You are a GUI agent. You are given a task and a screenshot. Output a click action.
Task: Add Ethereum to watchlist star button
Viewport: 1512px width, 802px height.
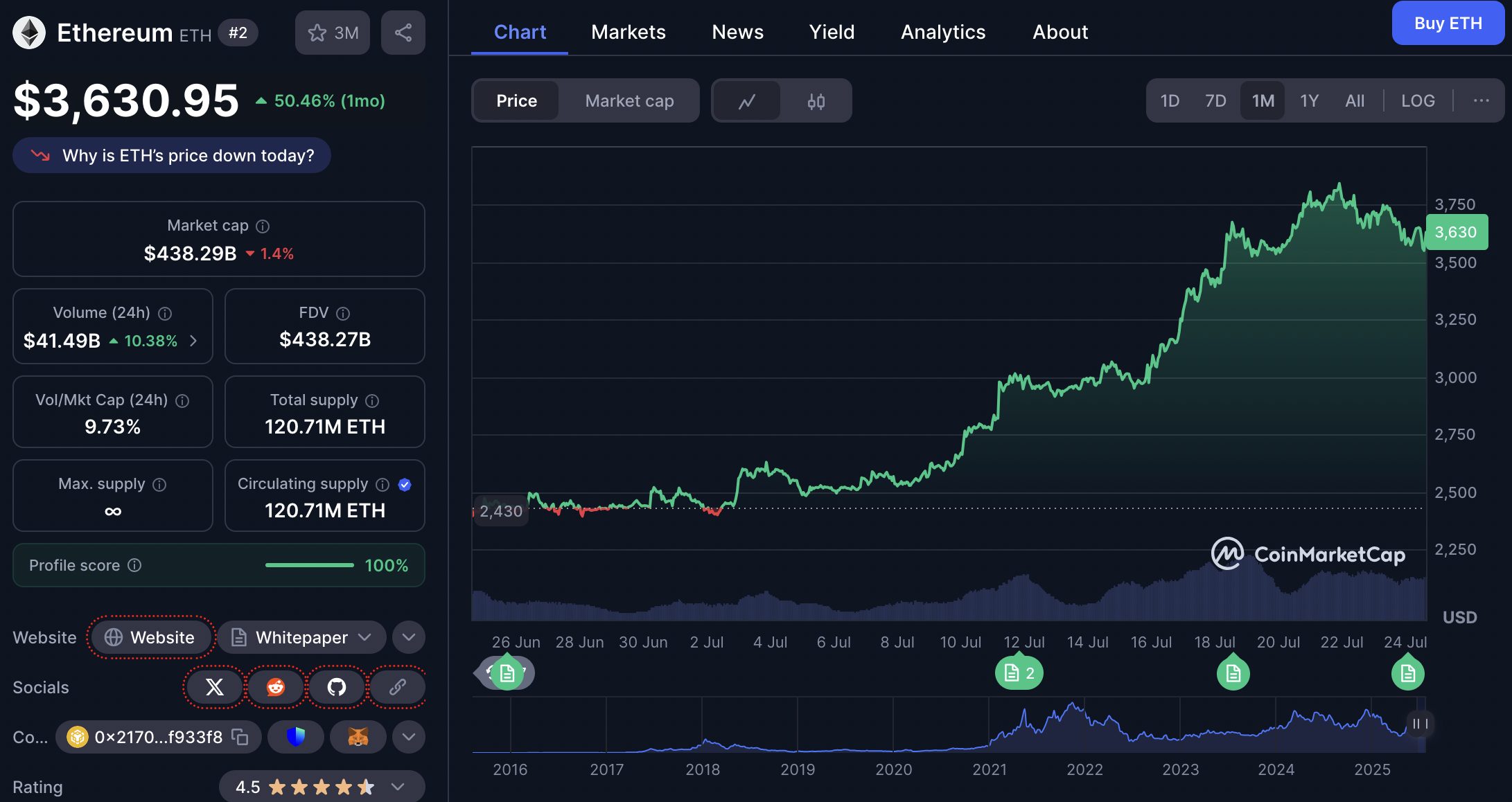(x=333, y=33)
